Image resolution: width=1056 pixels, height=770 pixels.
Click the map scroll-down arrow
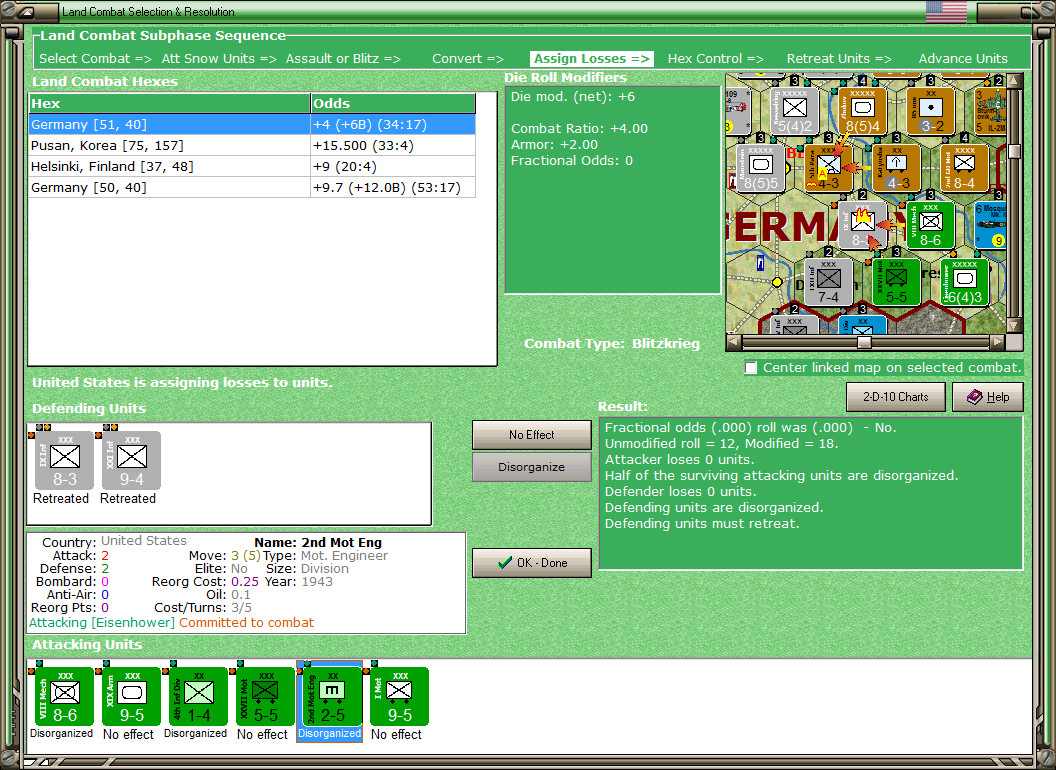coord(1014,325)
